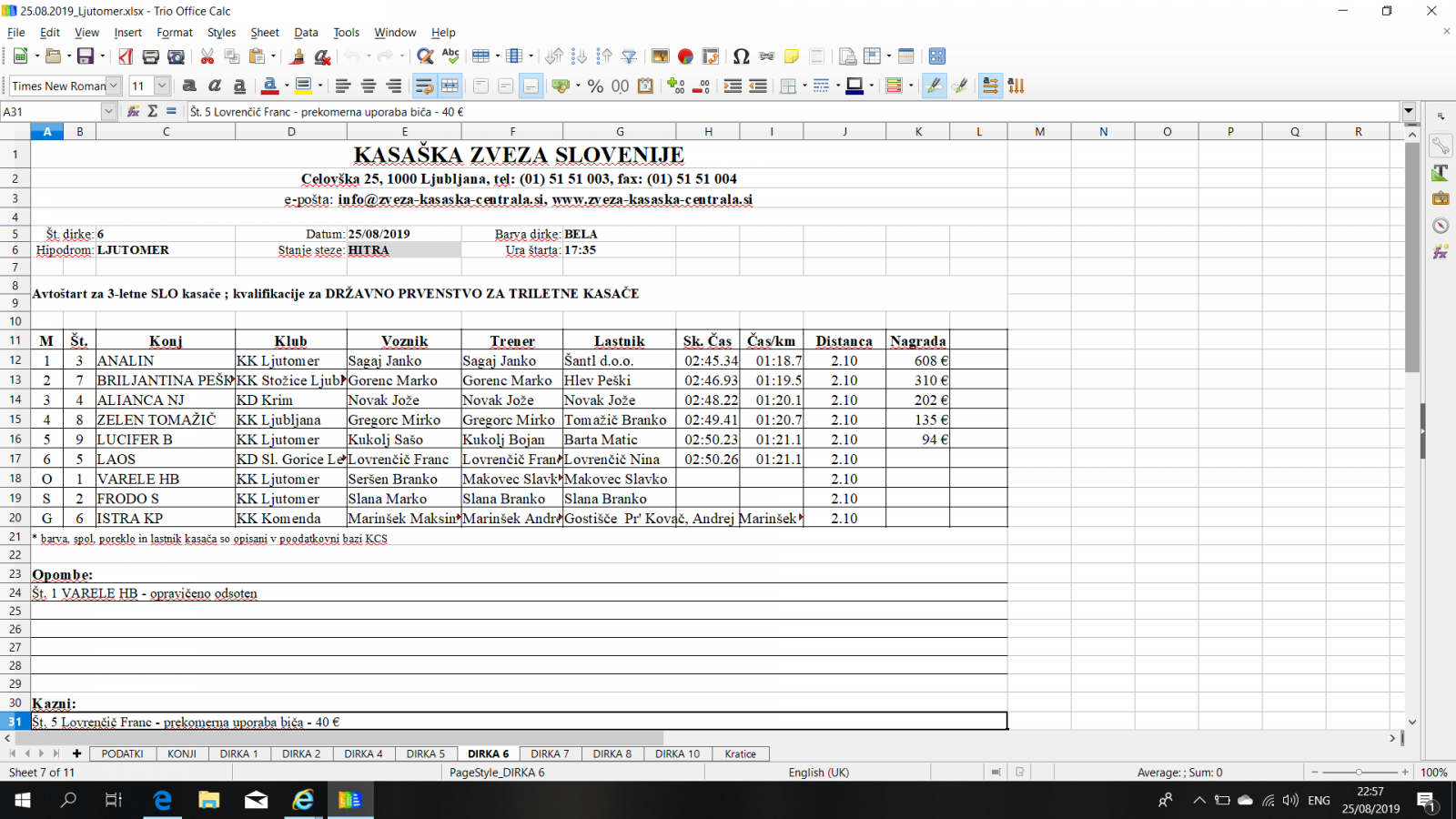This screenshot has width=1456, height=819.
Task: Open the Name Box dropdown arrow
Action: click(108, 111)
